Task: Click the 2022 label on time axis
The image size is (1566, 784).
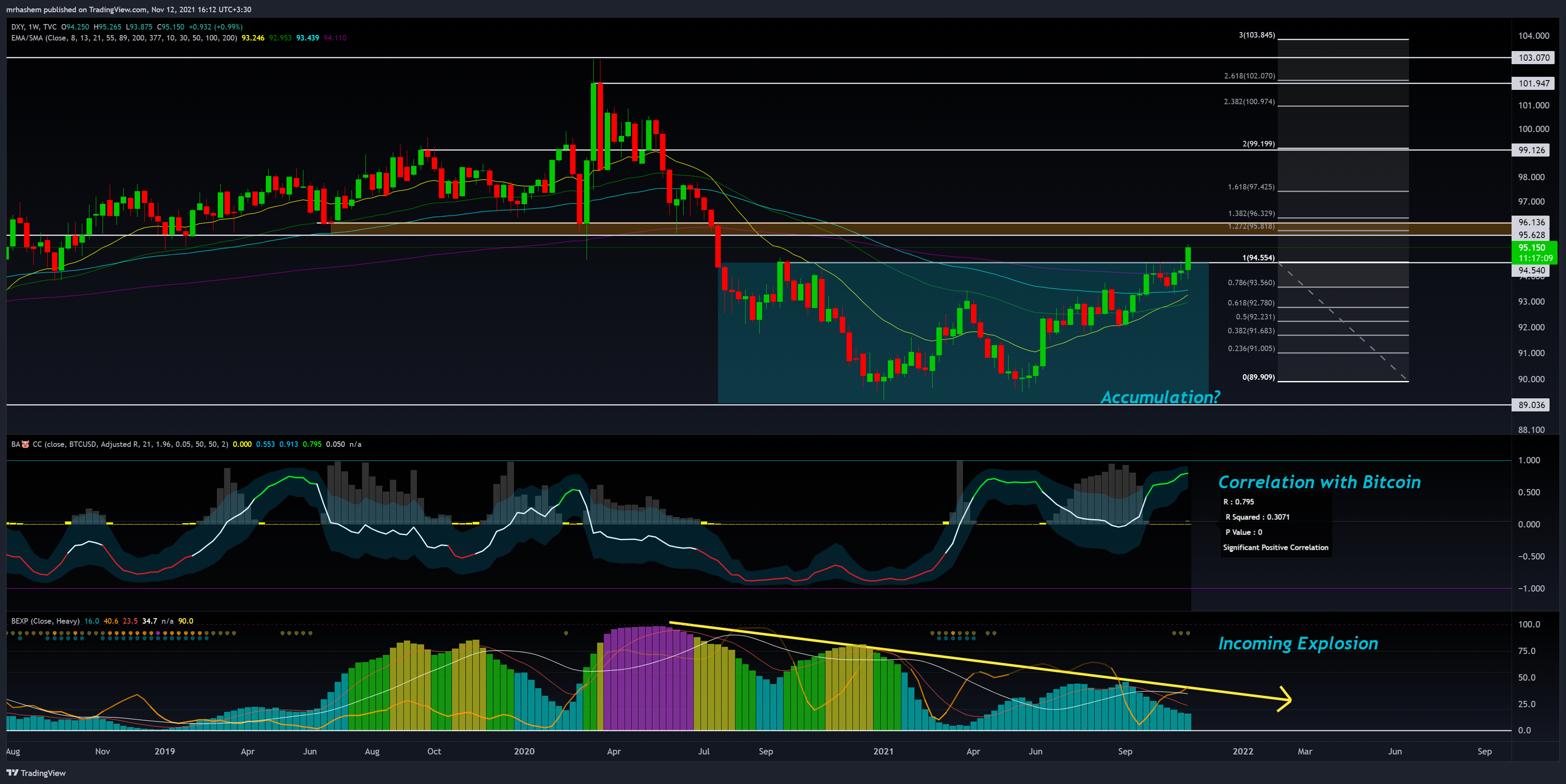Action: [x=1243, y=751]
